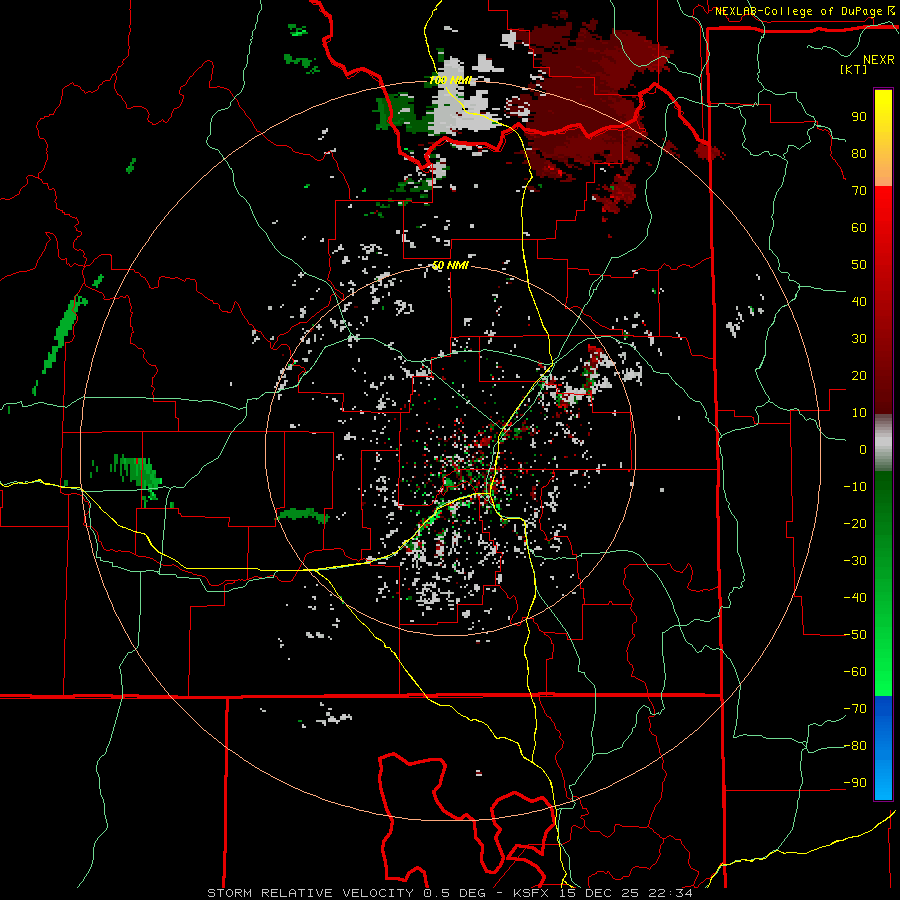Click the -60 scale value
This screenshot has height=900, width=900.
click(x=855, y=672)
